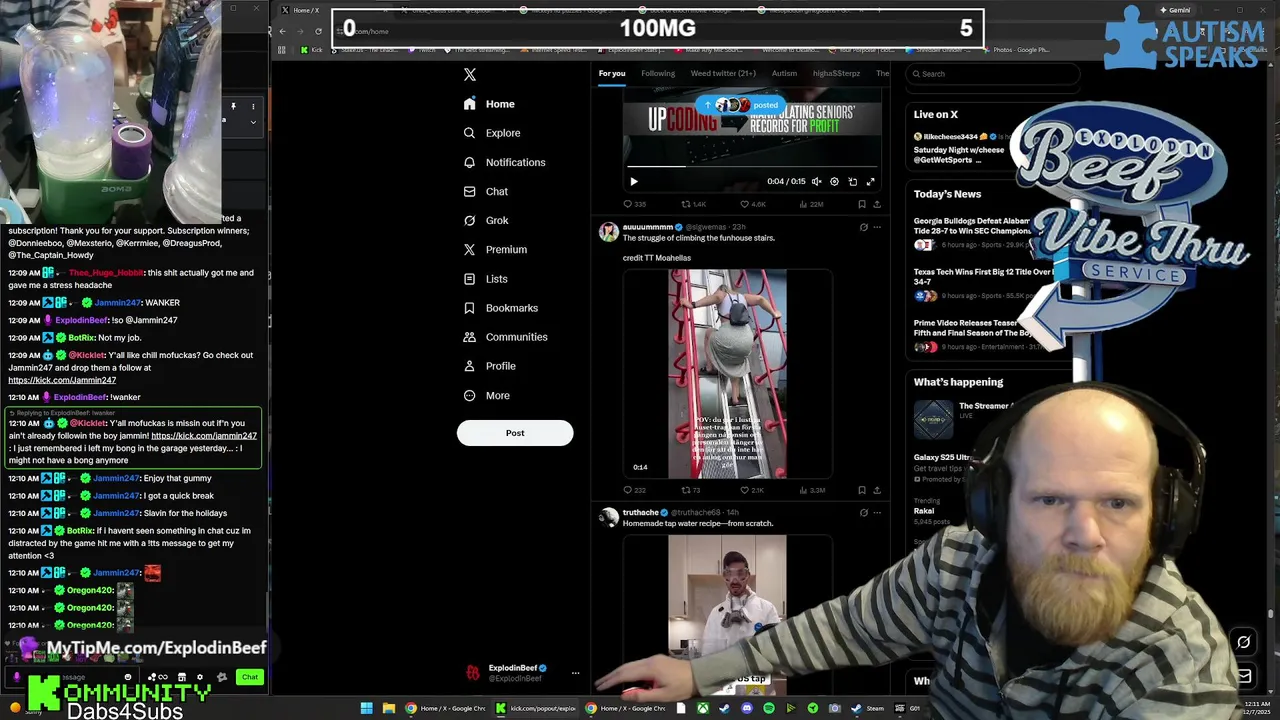1280x720 pixels.
Task: Expand Upcoding video to fullscreen
Action: [x=870, y=182]
